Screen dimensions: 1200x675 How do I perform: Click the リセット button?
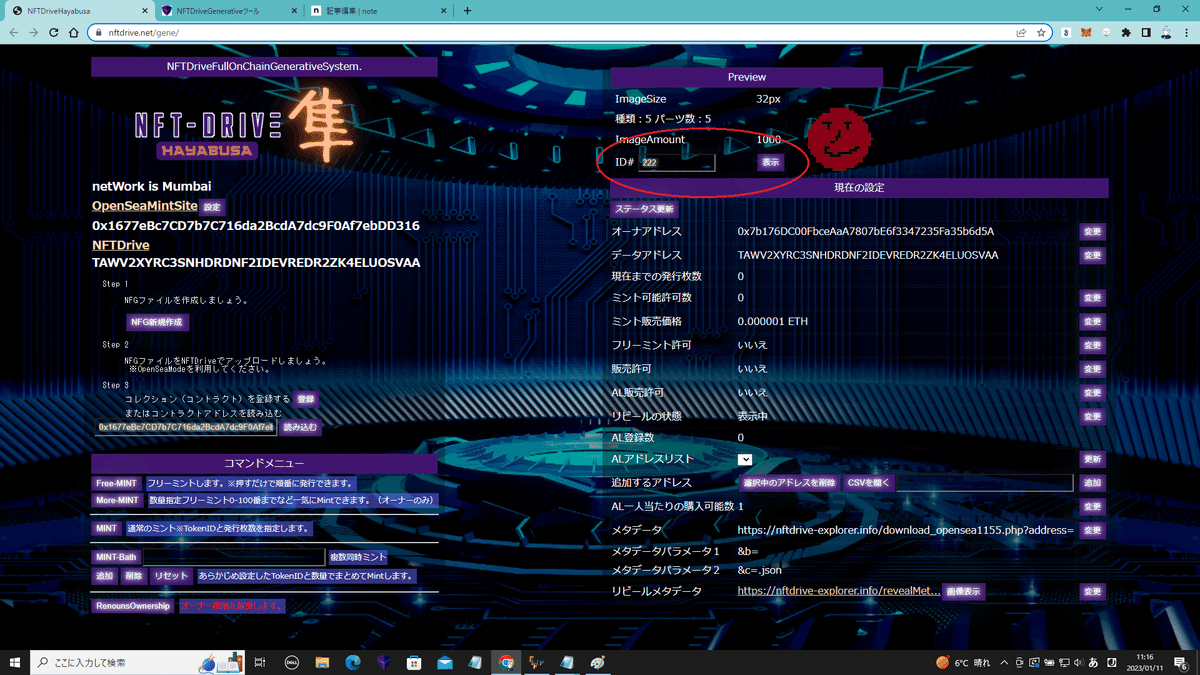point(171,576)
